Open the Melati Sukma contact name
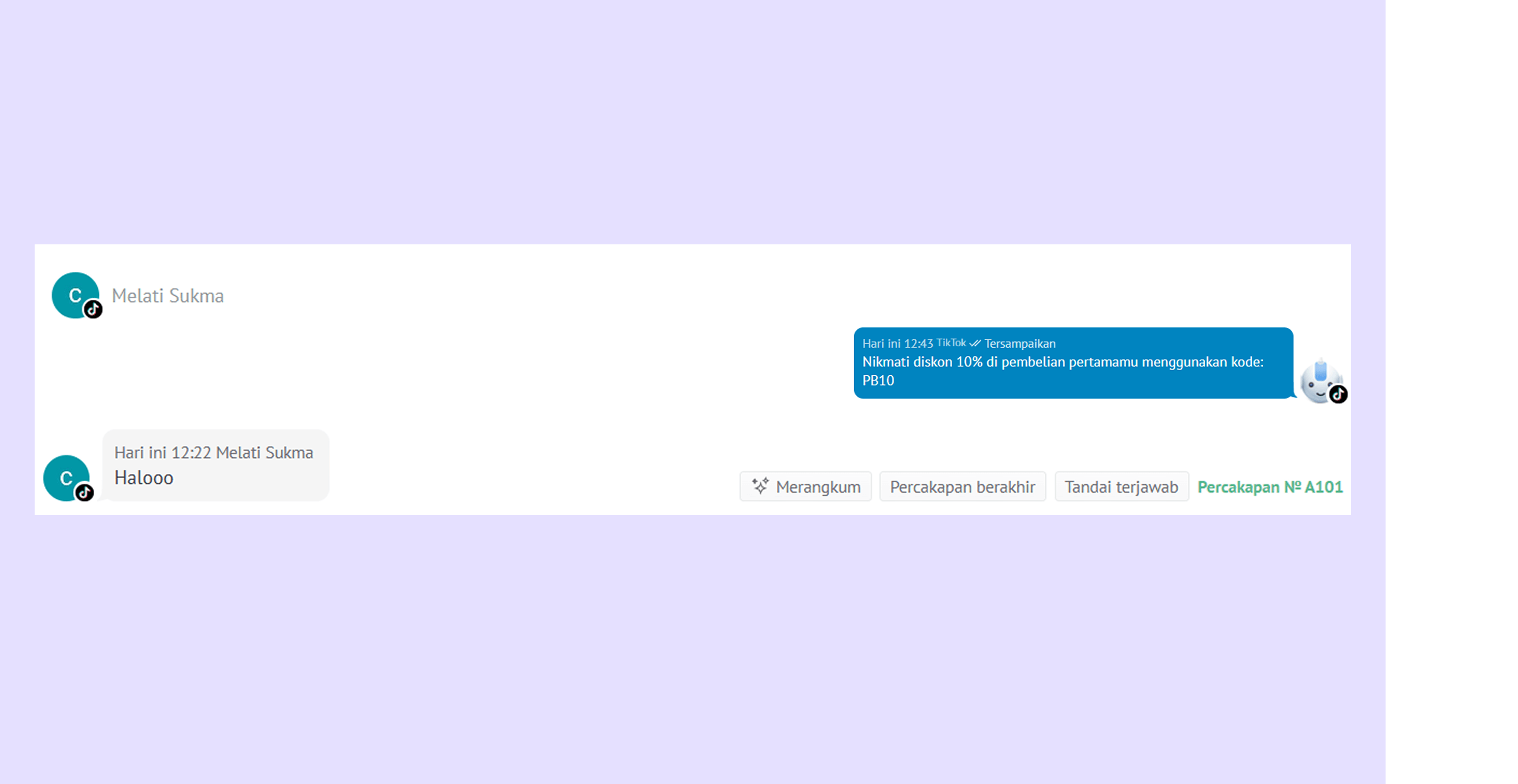This screenshot has height=784, width=1518. pyautogui.click(x=168, y=296)
